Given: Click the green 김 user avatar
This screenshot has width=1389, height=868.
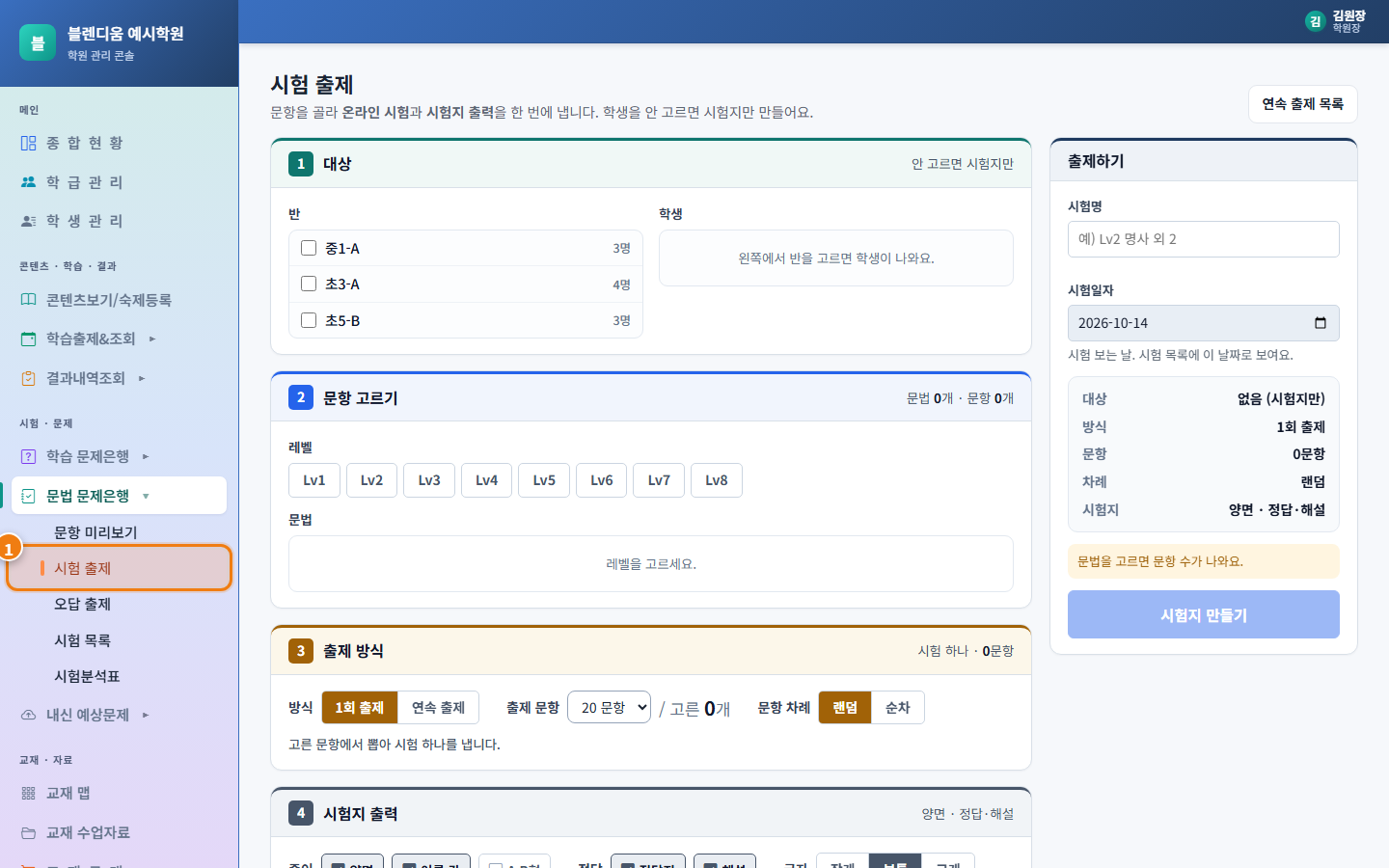Looking at the screenshot, I should tap(1315, 21).
